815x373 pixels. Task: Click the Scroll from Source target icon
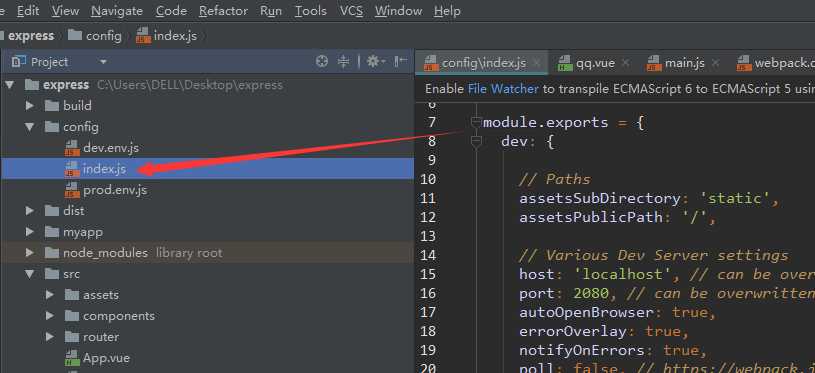pyautogui.click(x=322, y=62)
